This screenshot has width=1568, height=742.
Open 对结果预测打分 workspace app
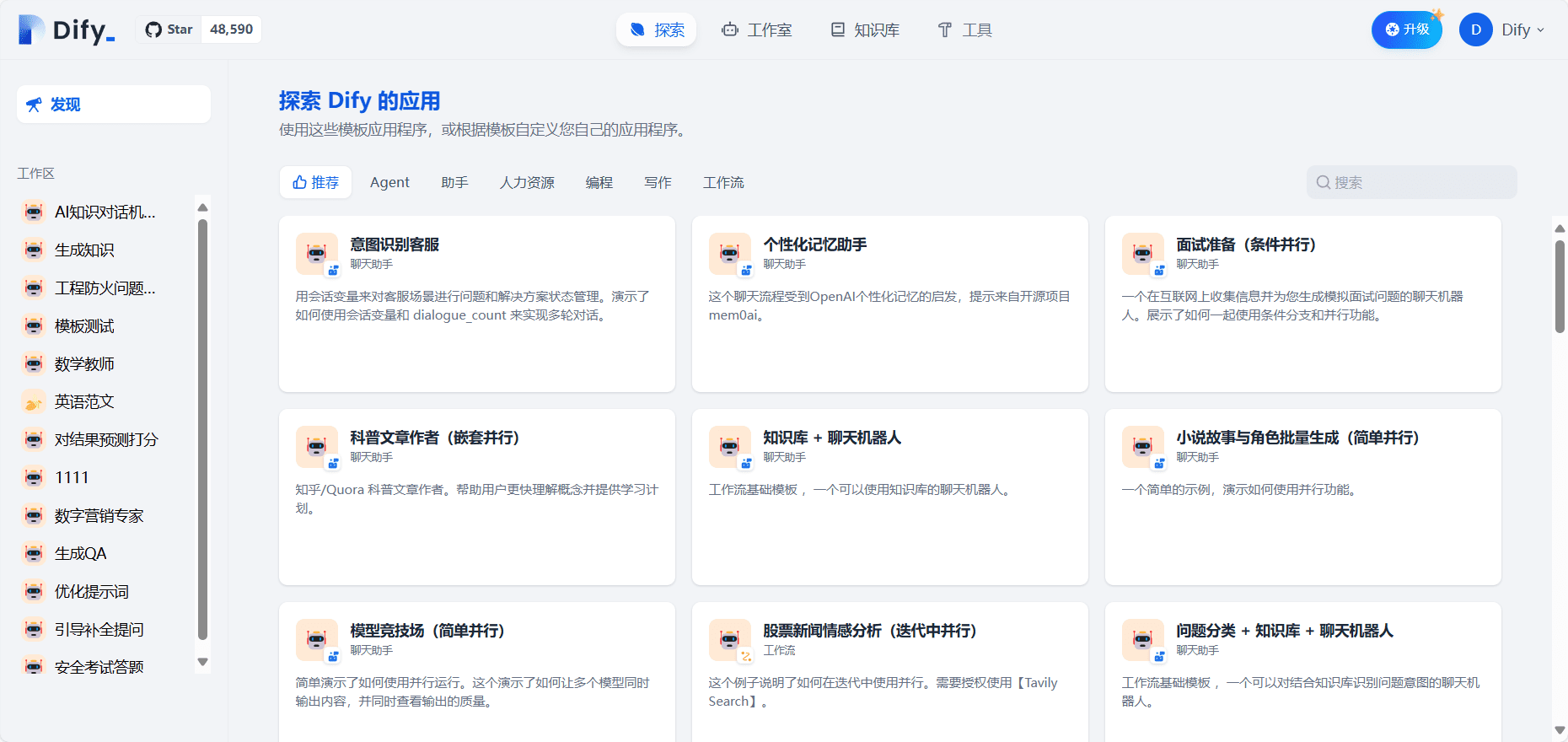tap(105, 439)
